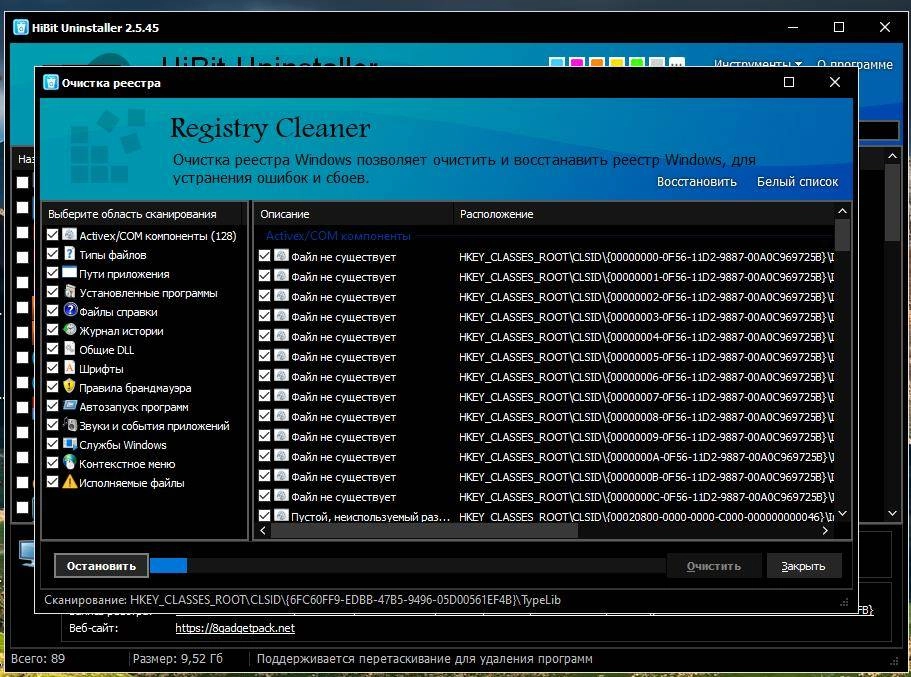Click the Службы Windows icon

(70, 443)
